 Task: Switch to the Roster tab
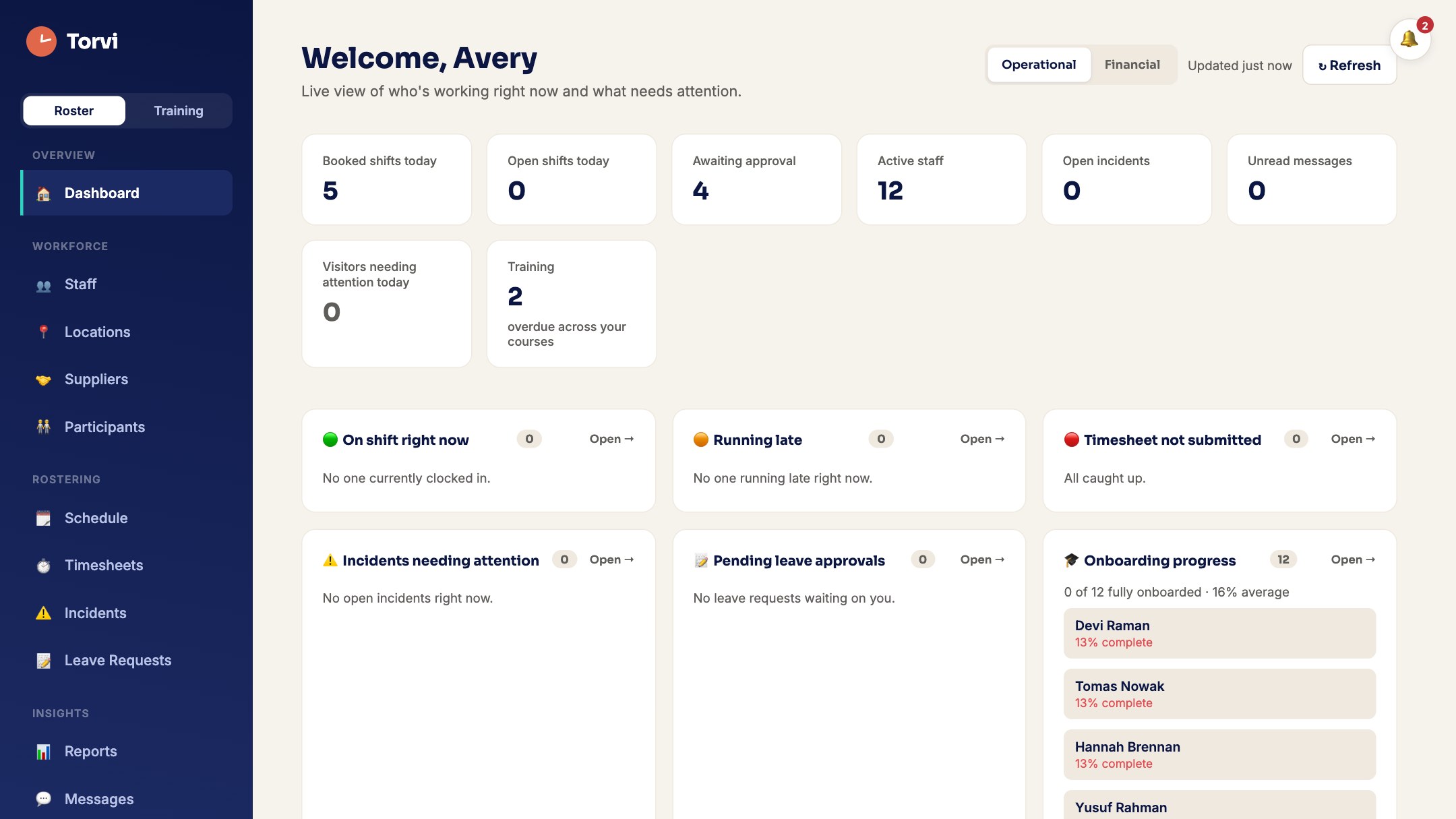point(74,111)
